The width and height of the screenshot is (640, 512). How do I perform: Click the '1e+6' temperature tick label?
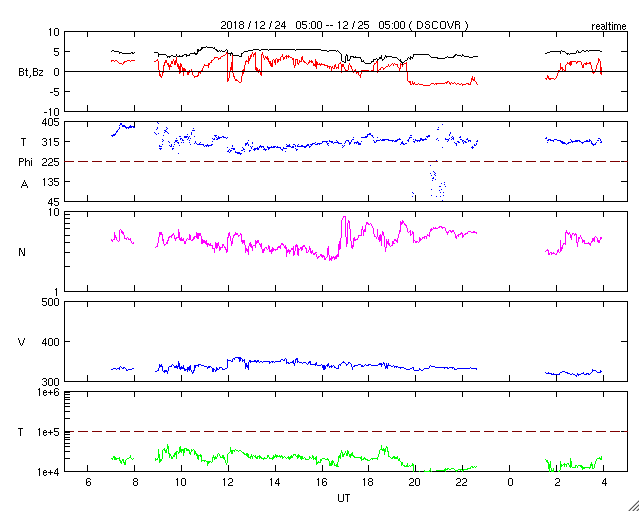pyautogui.click(x=48, y=392)
